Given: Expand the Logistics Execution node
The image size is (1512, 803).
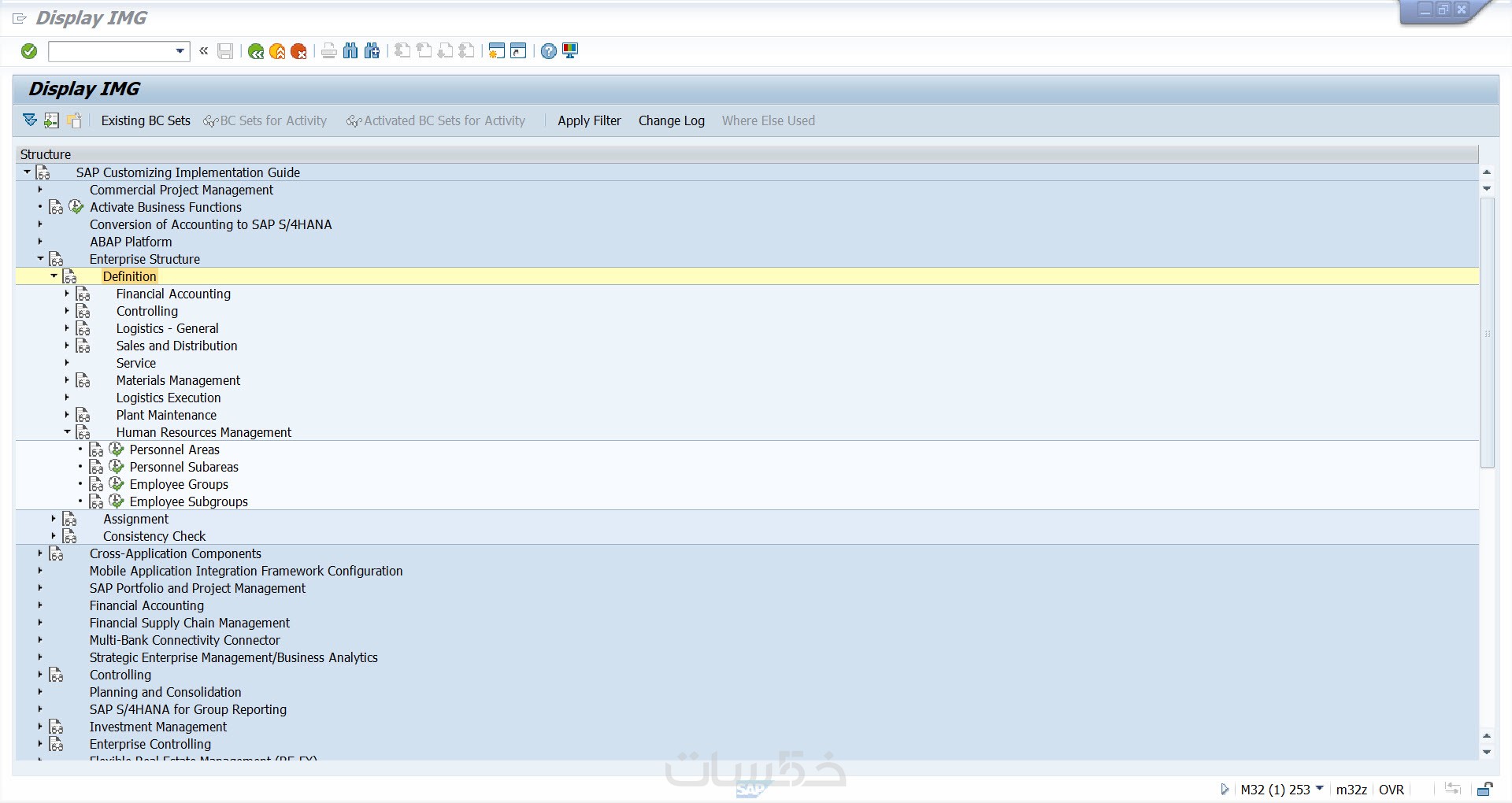Looking at the screenshot, I should point(67,398).
